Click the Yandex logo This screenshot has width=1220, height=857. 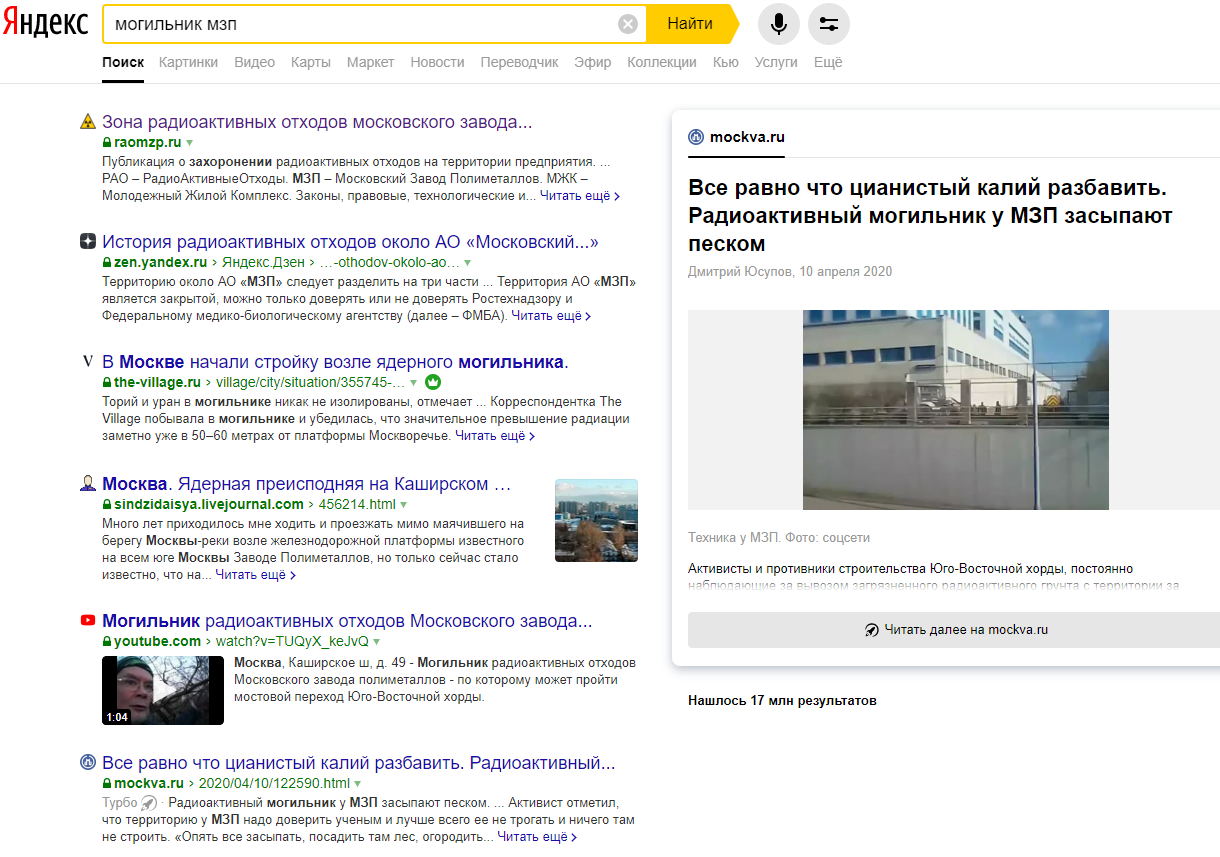[45, 24]
